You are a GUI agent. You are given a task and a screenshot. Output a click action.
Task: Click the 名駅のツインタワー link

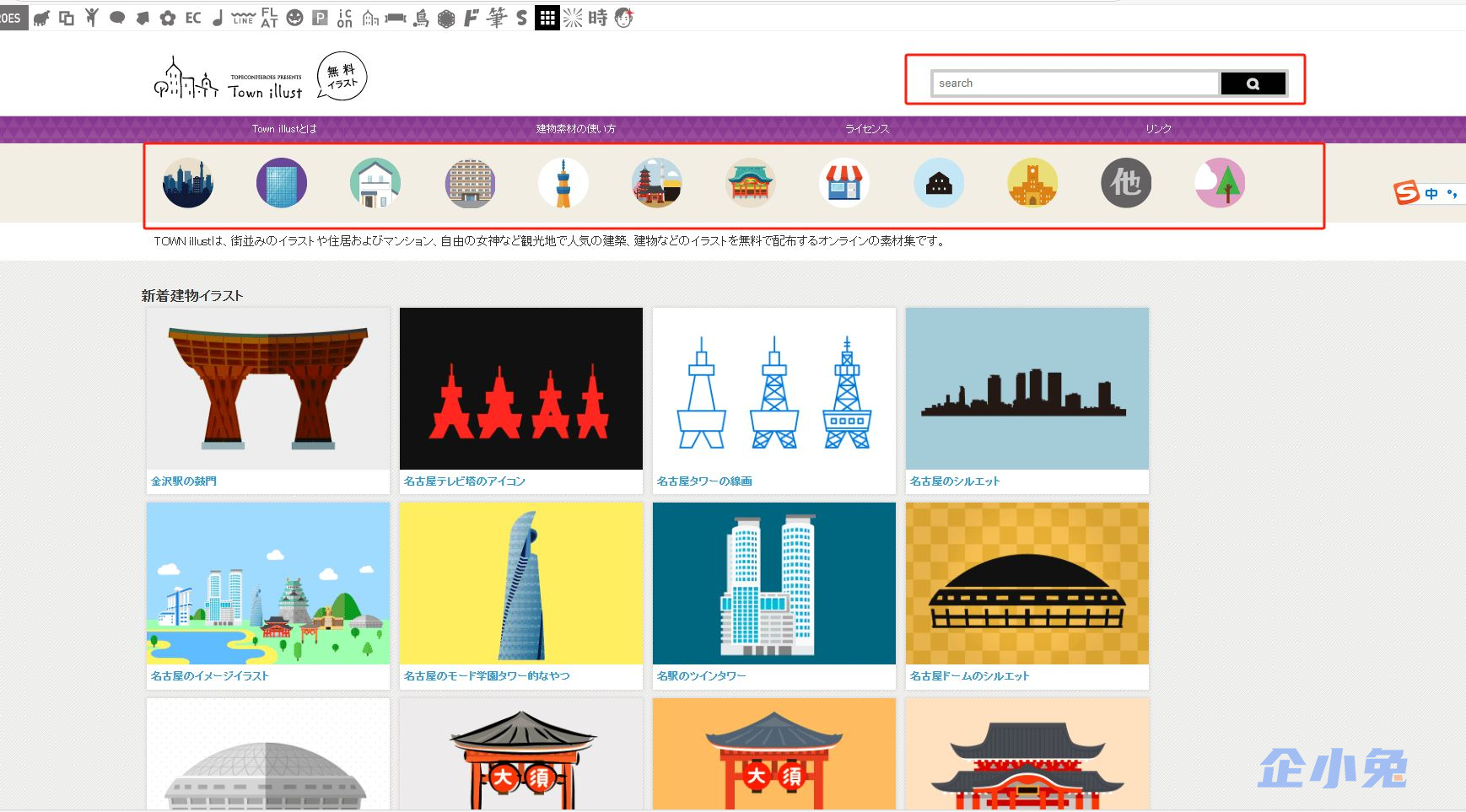click(x=702, y=676)
